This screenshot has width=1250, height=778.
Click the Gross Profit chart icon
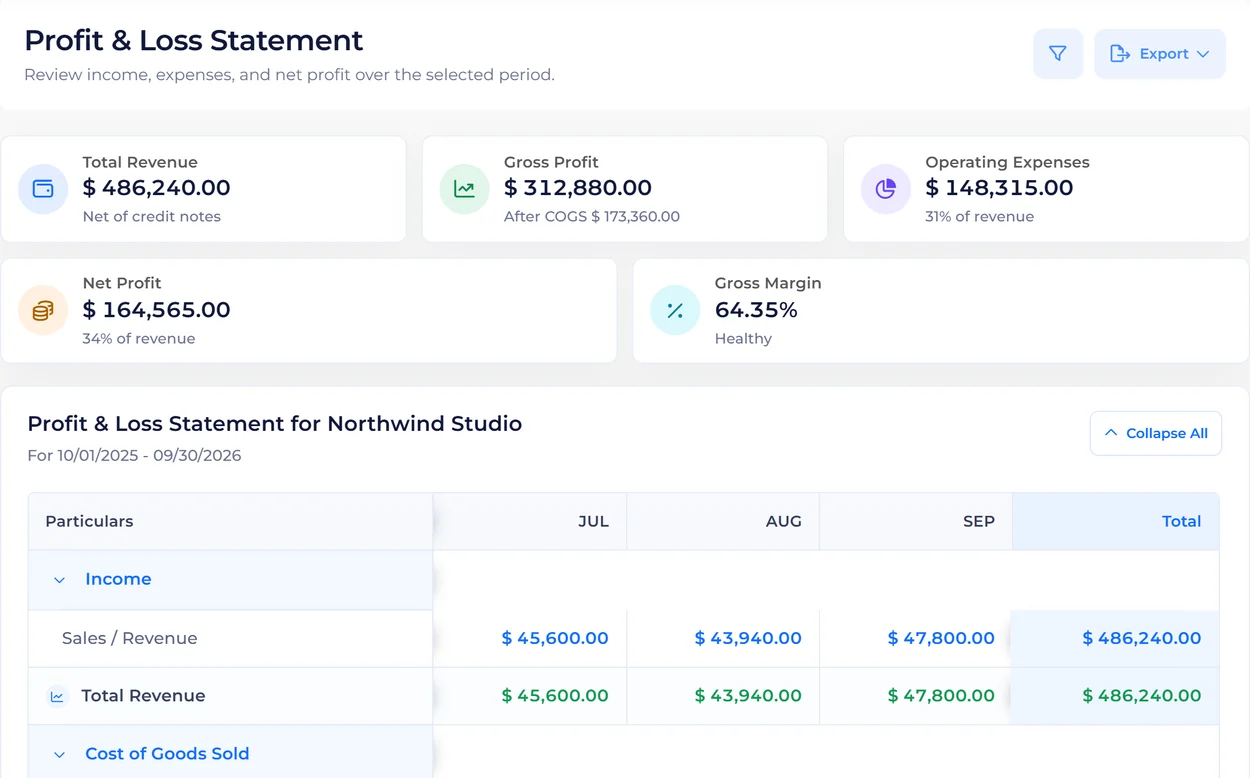[465, 189]
